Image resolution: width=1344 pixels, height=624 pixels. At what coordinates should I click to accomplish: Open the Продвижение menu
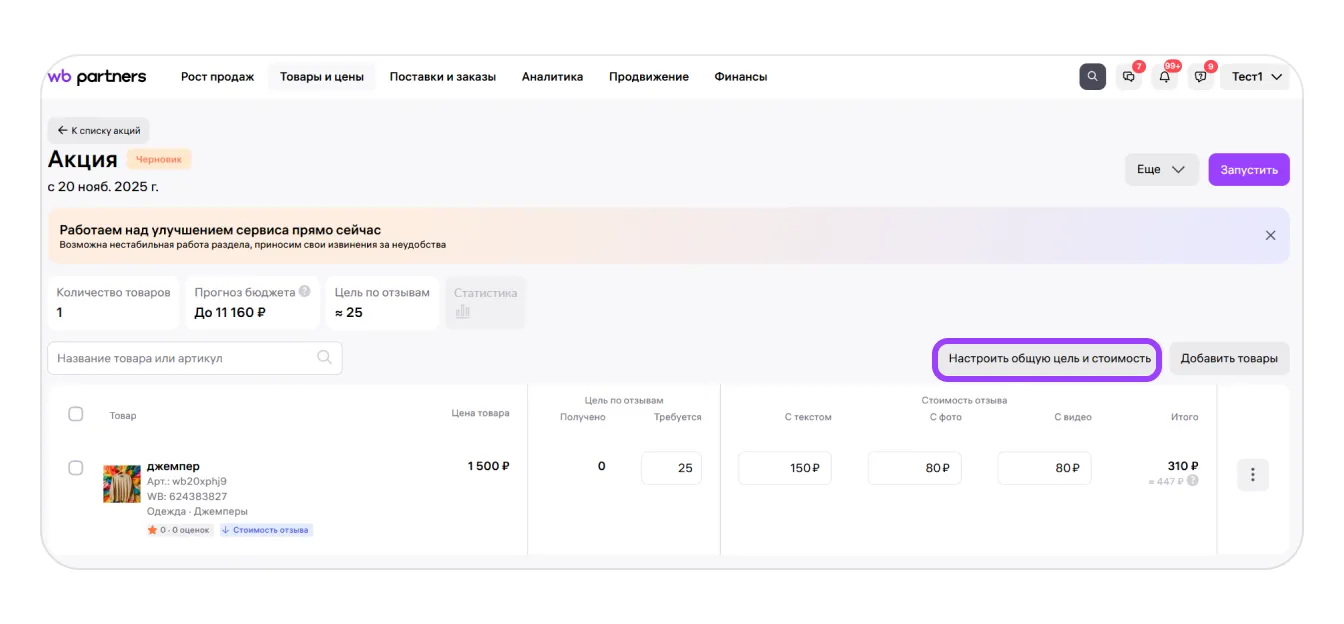[x=648, y=77]
